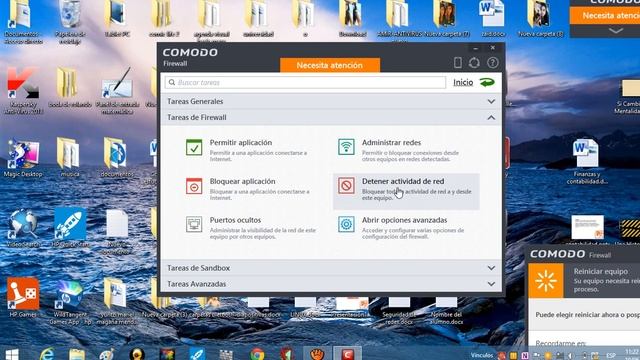Click the Detener actividad de red icon
Screen dimensions: 640x360
[x=346, y=186]
